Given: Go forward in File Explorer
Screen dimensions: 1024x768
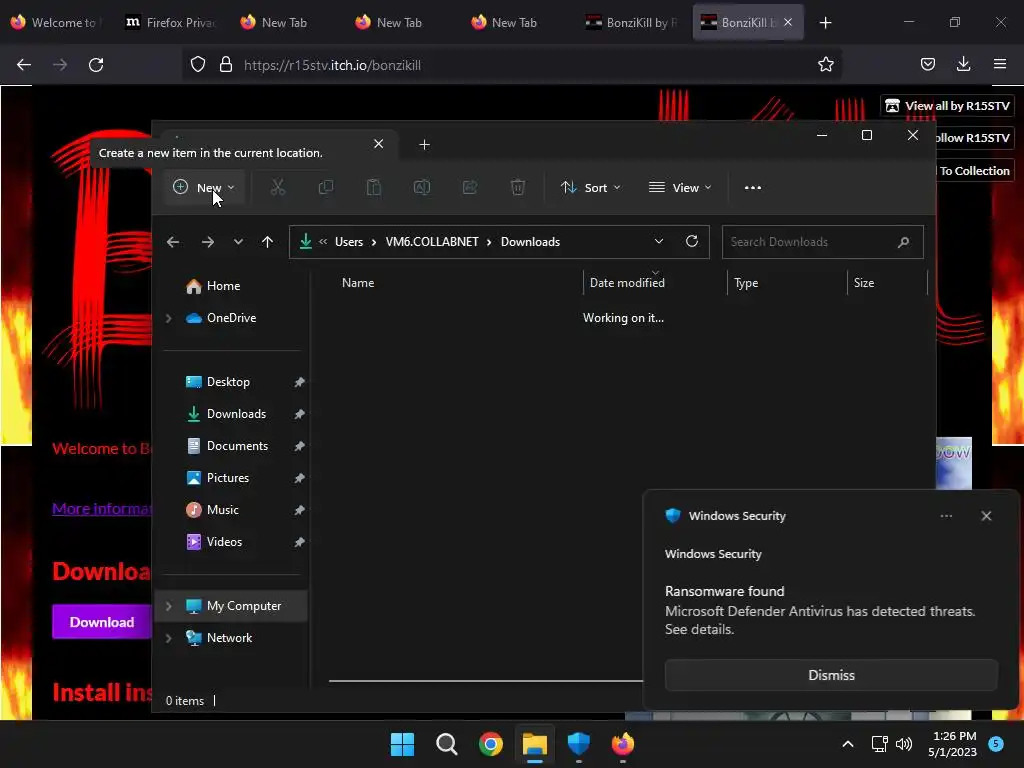Looking at the screenshot, I should point(208,242).
